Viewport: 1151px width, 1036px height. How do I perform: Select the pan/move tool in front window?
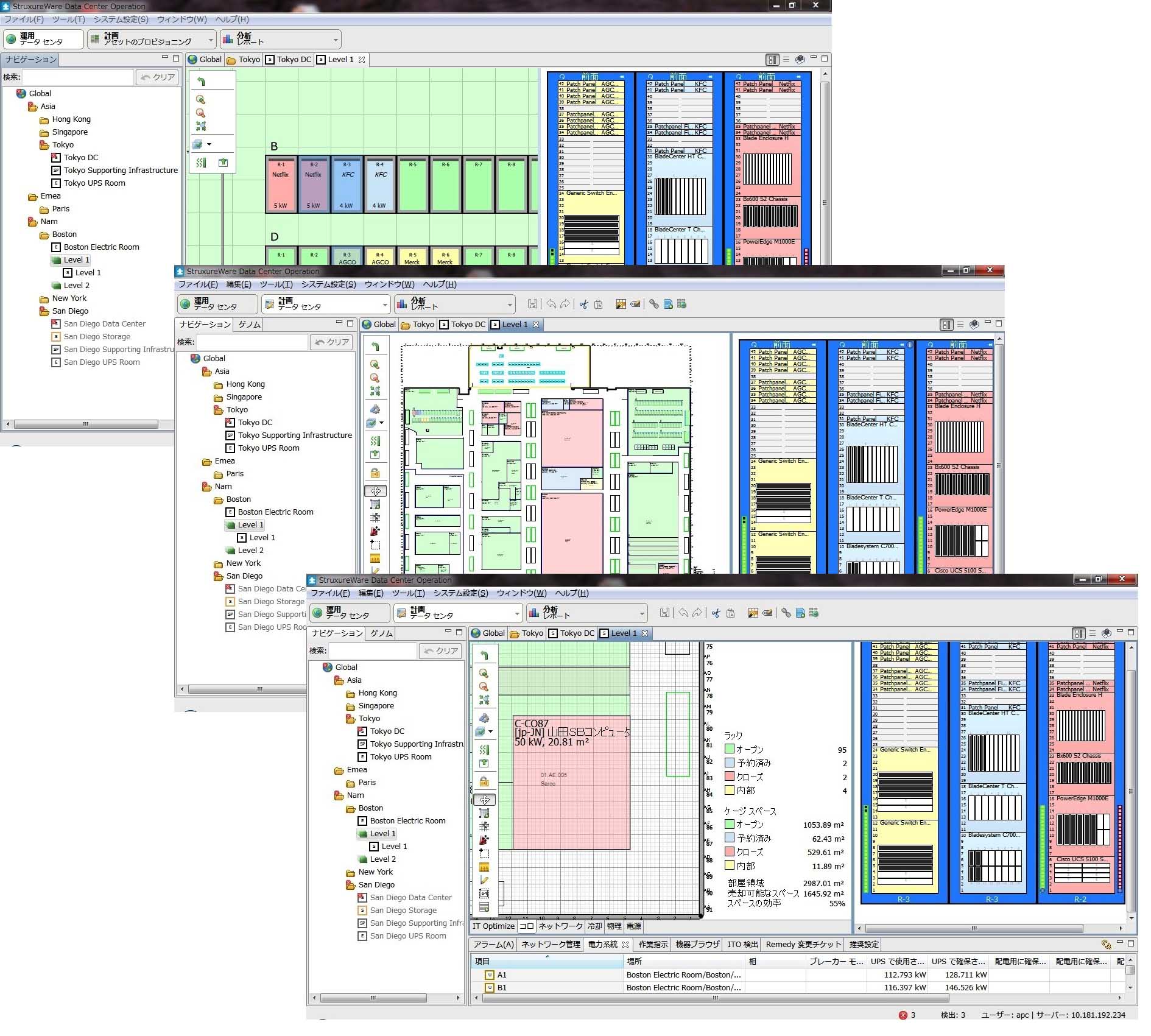point(485,800)
